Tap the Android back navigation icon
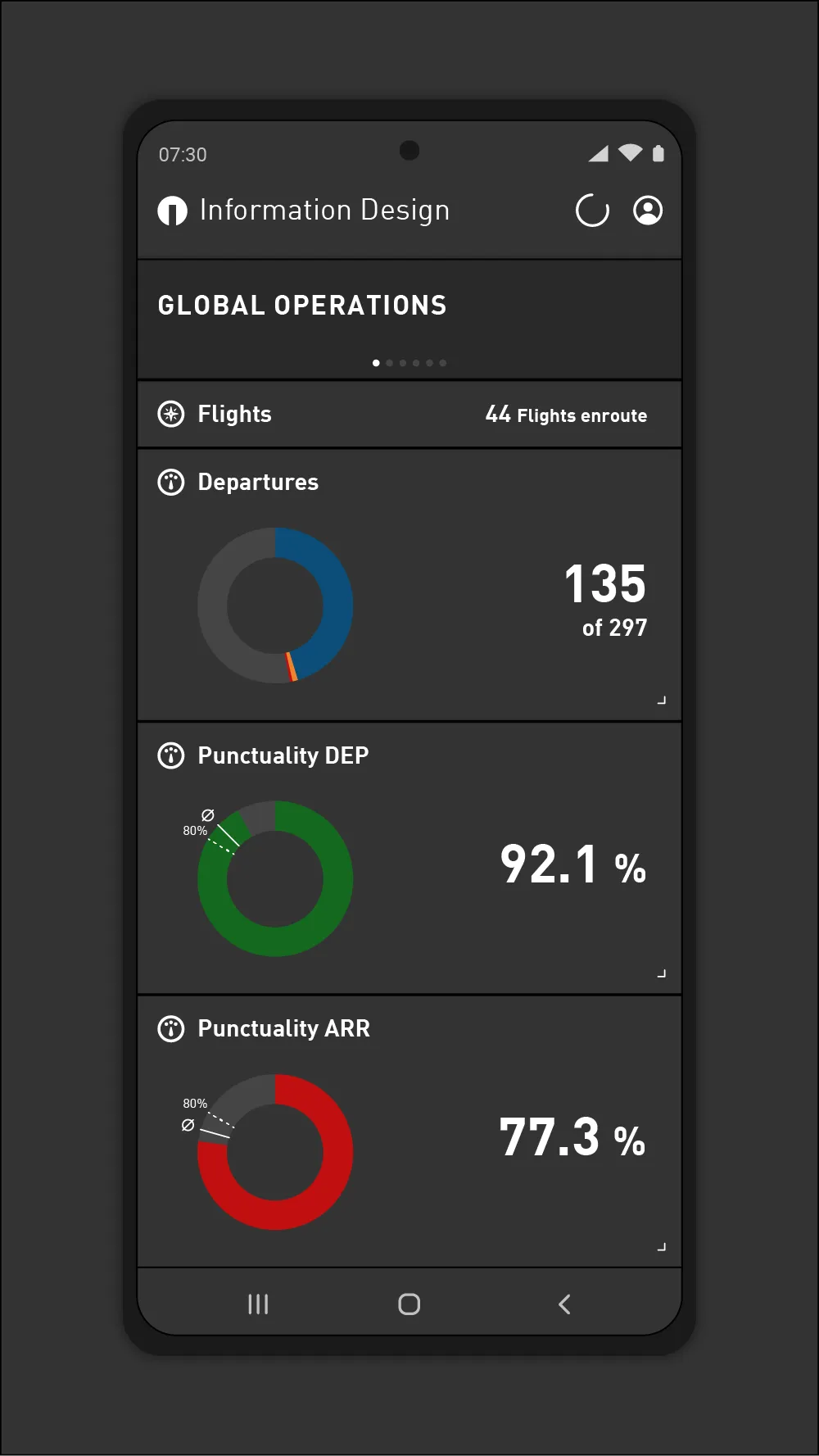 click(x=564, y=1304)
